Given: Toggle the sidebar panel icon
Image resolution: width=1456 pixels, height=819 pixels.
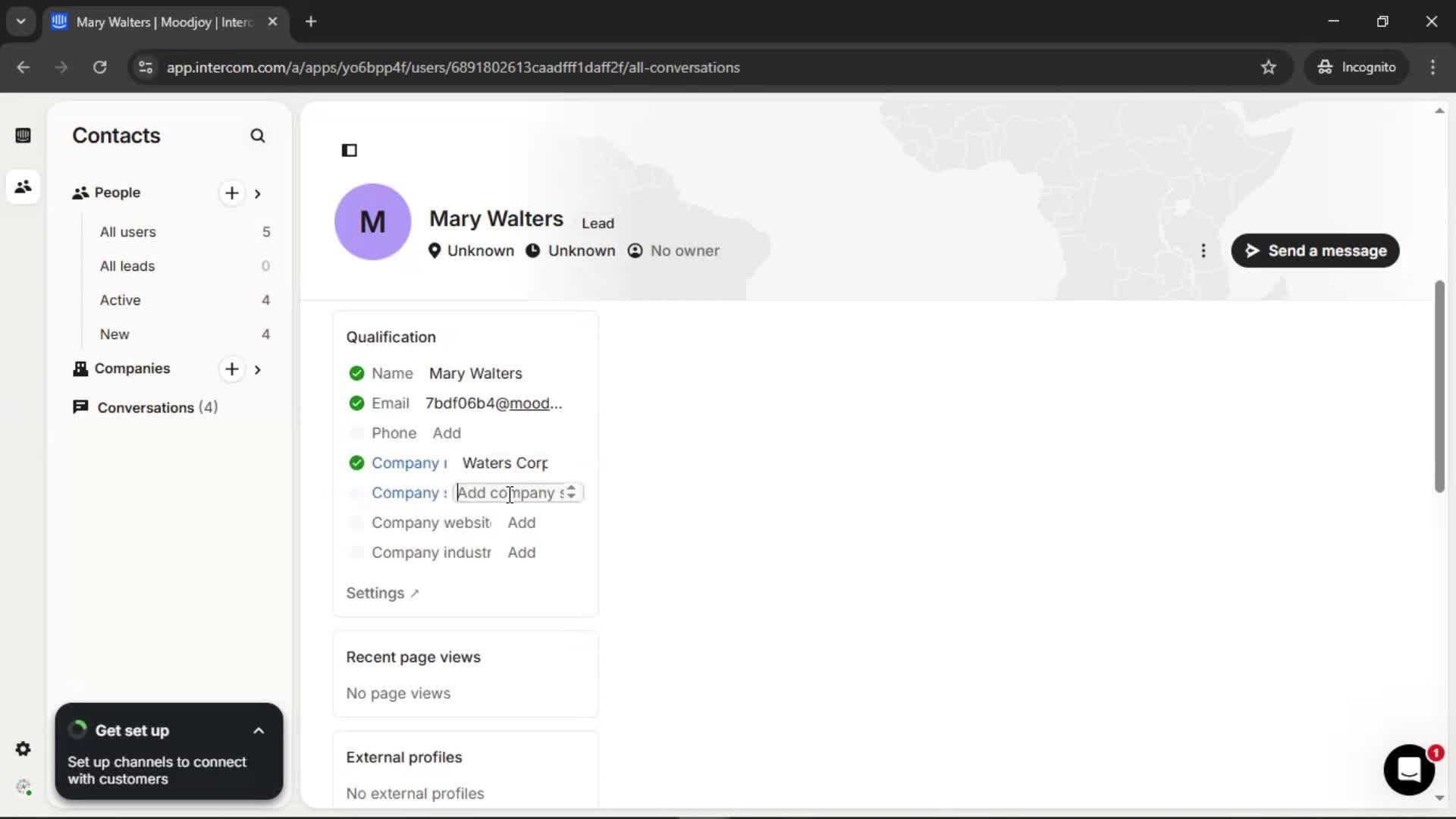Looking at the screenshot, I should point(350,150).
